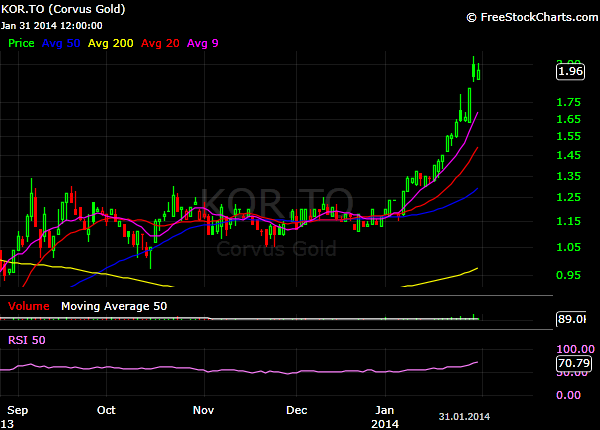Click the volume value box 89.0
The height and width of the screenshot is (430, 600).
pyautogui.click(x=571, y=319)
